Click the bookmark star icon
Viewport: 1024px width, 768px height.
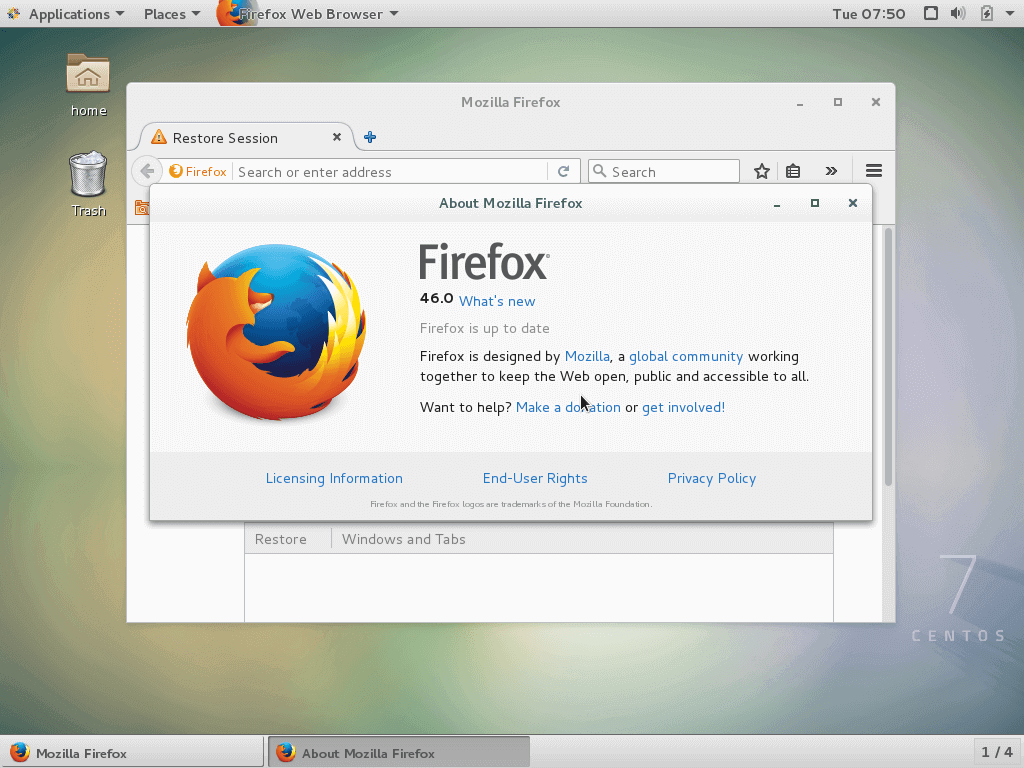[x=762, y=172]
